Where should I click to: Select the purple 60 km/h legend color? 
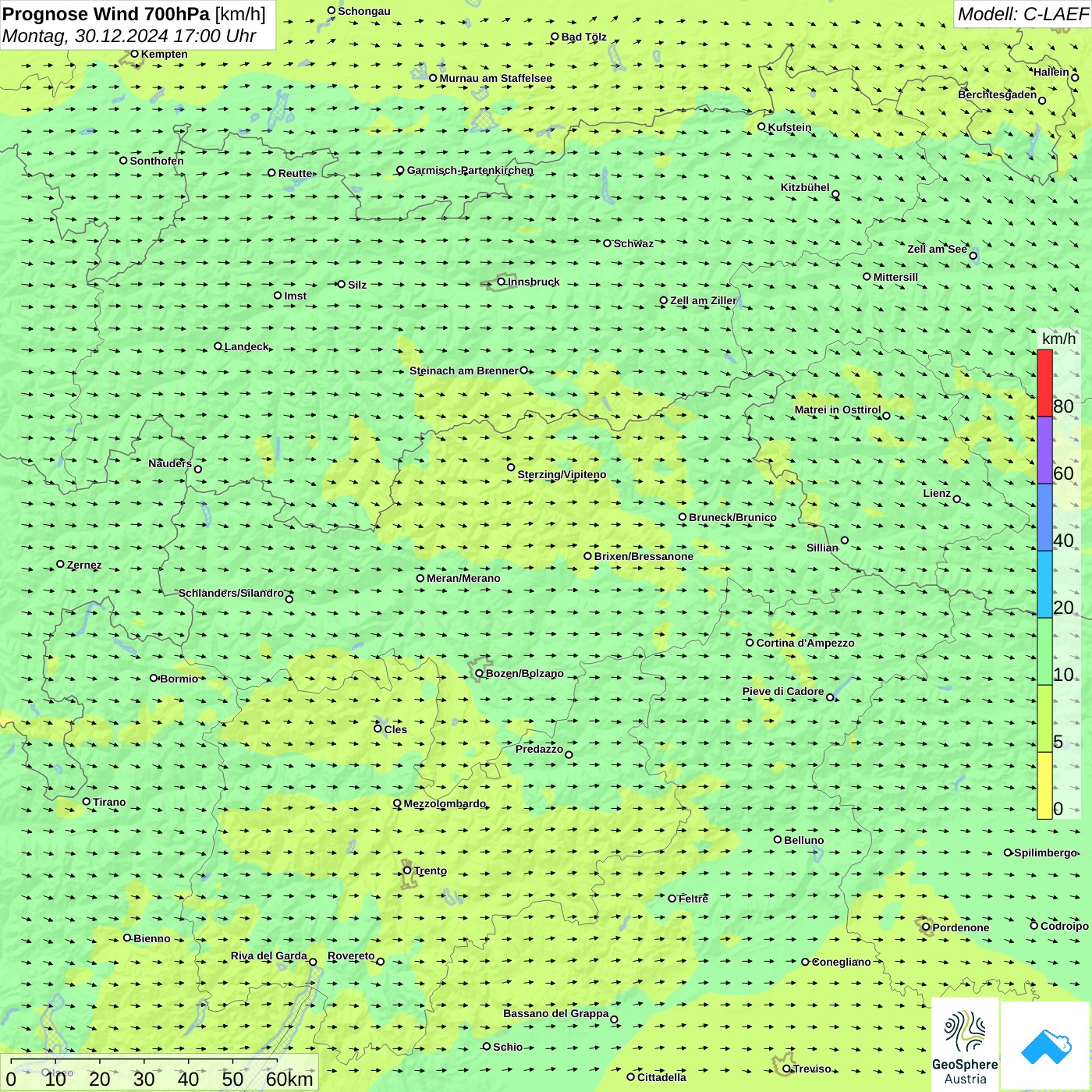[1044, 450]
